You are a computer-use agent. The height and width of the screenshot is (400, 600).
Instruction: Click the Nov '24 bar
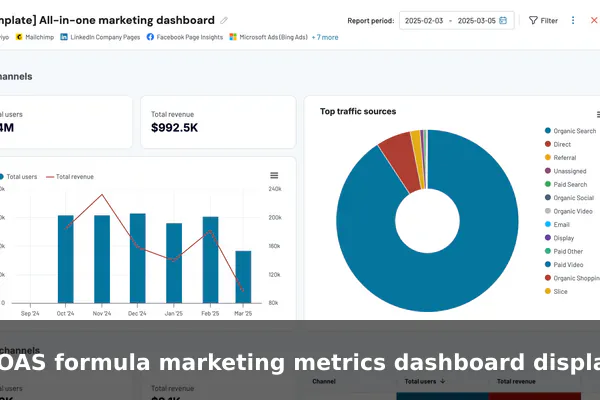pyautogui.click(x=102, y=259)
